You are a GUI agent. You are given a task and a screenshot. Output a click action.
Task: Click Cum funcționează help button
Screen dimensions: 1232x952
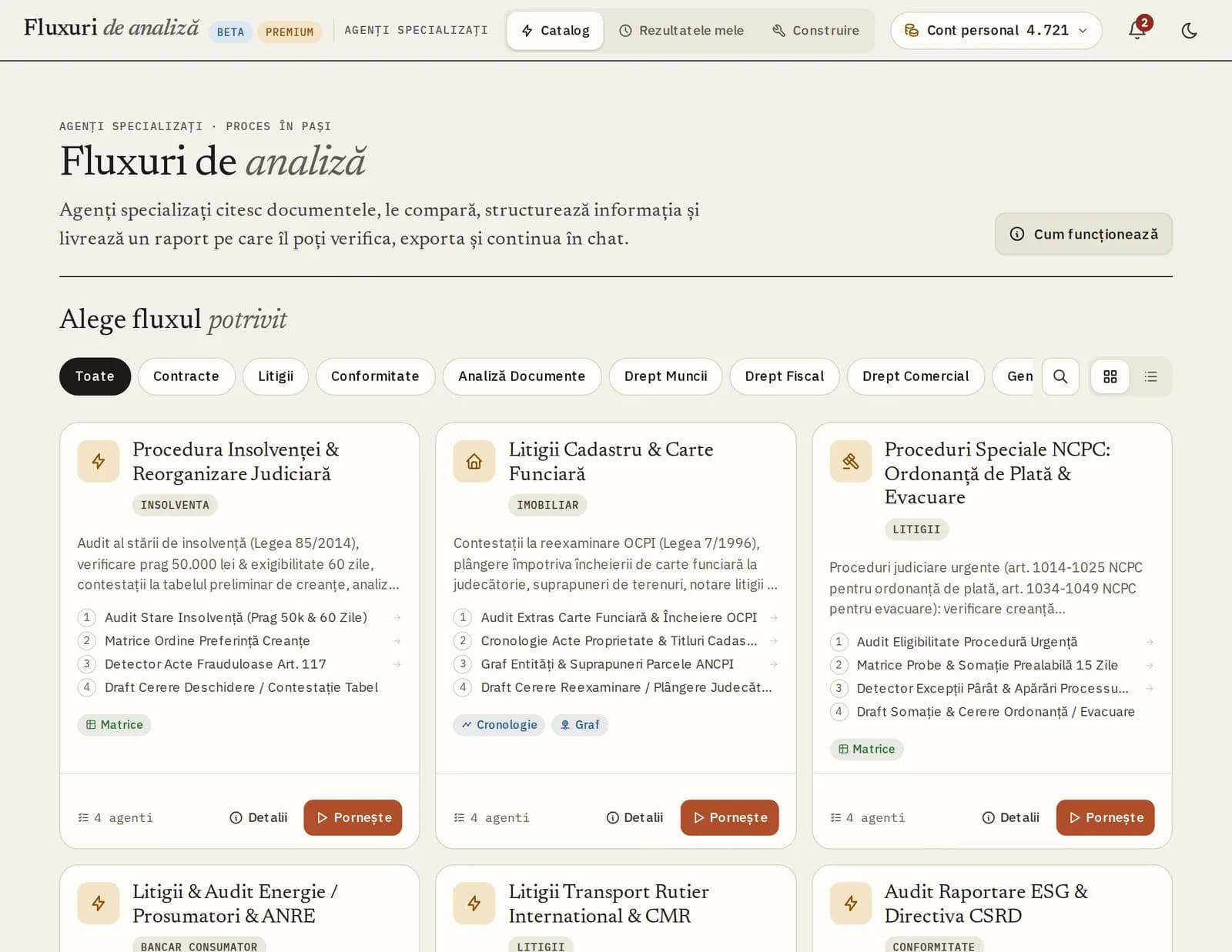pyautogui.click(x=1083, y=234)
